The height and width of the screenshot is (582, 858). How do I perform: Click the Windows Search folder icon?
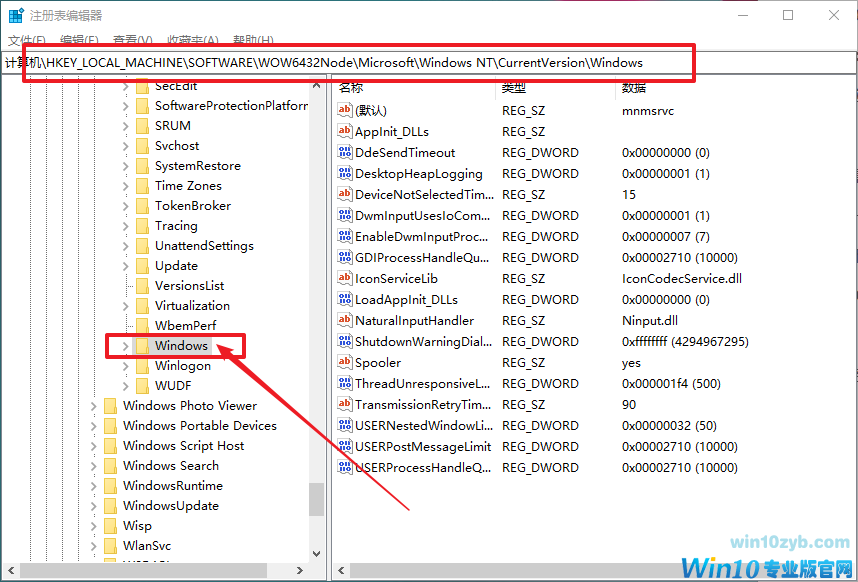111,466
